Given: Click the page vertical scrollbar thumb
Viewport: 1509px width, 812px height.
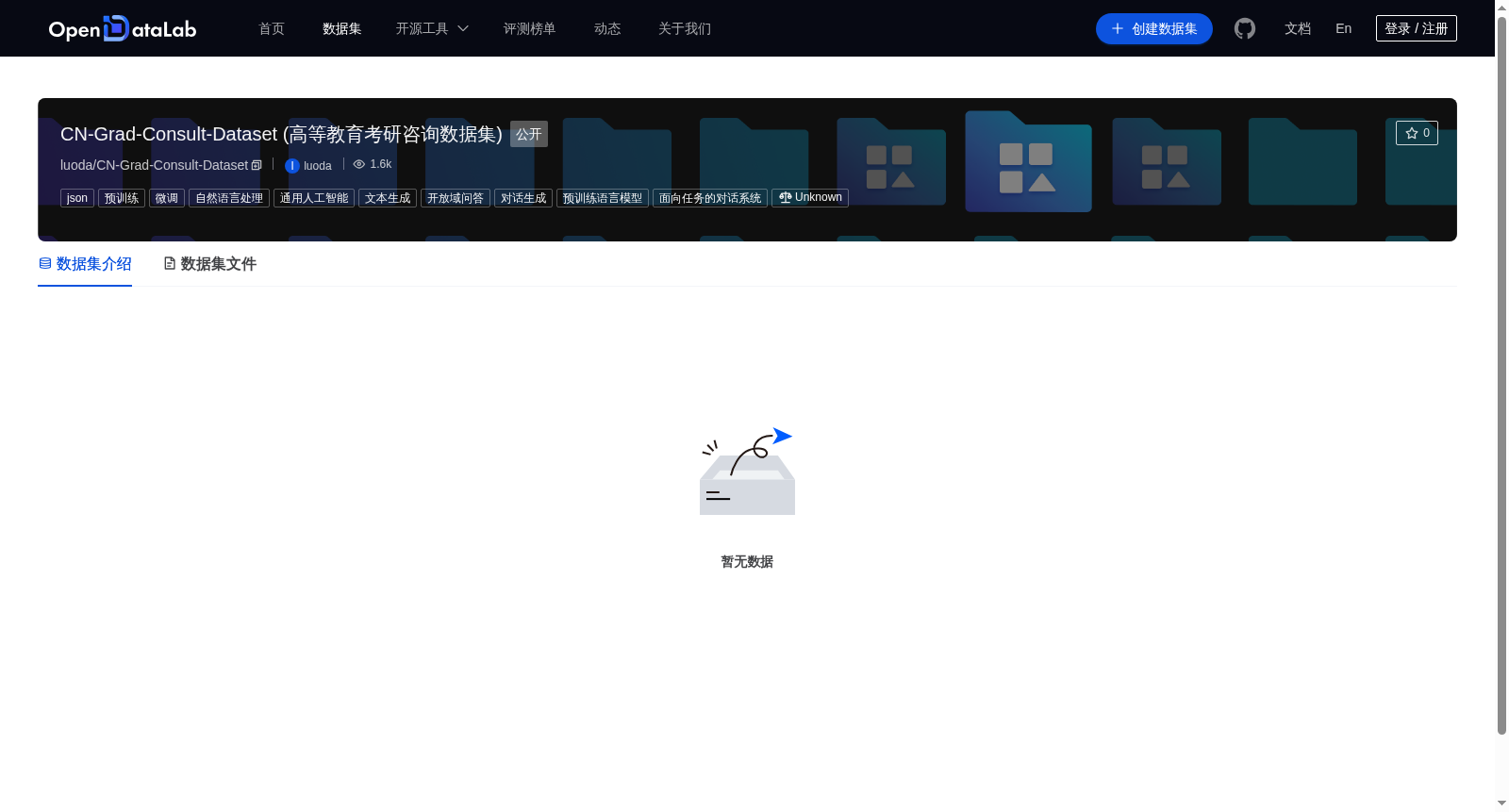Looking at the screenshot, I should point(1501,374).
